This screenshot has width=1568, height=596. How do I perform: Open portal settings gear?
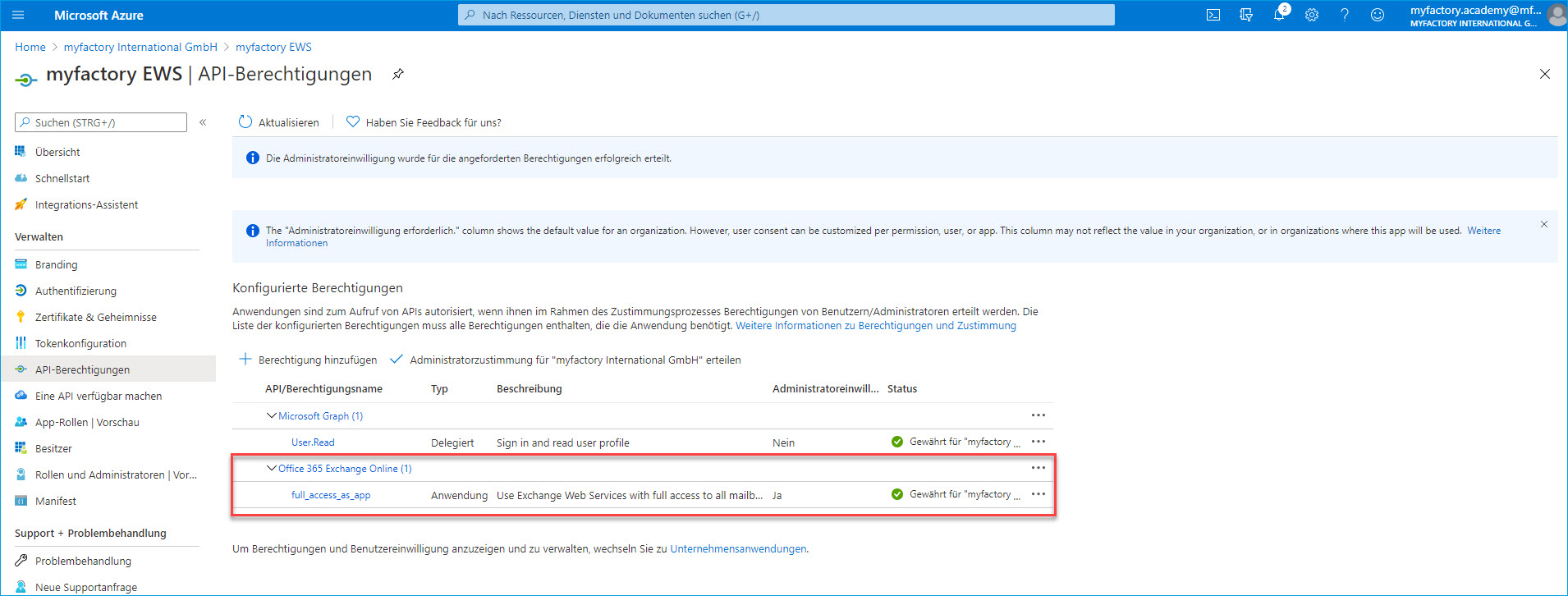[1312, 15]
